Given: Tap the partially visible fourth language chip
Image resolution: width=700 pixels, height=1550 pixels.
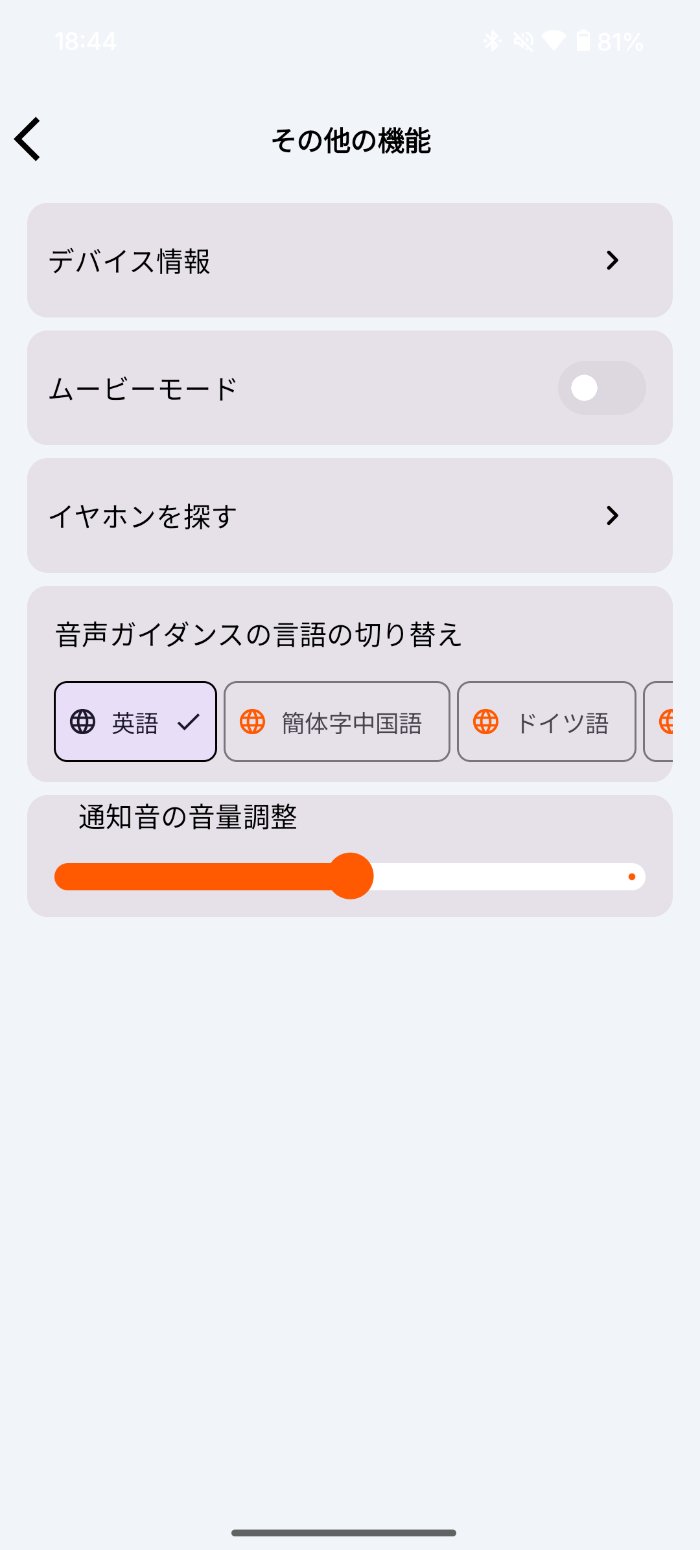Looking at the screenshot, I should [660, 721].
